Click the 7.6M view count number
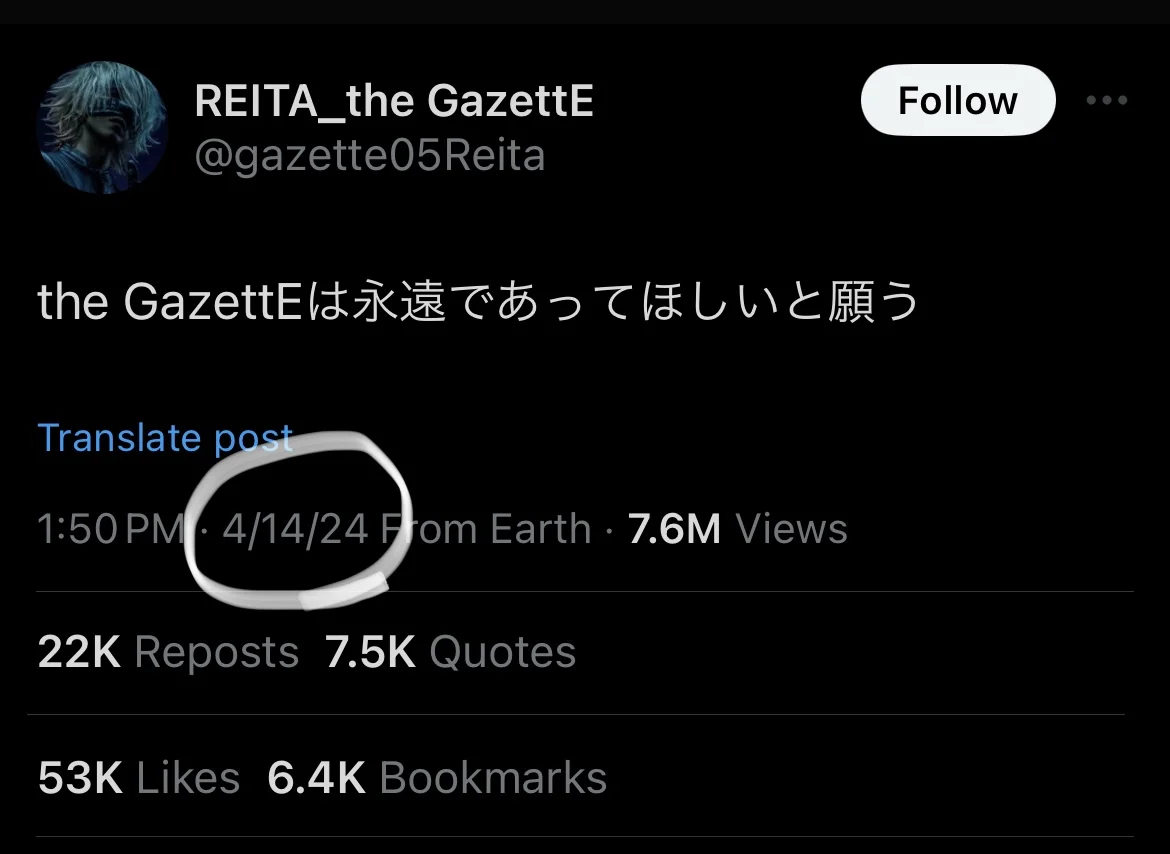 click(x=675, y=529)
